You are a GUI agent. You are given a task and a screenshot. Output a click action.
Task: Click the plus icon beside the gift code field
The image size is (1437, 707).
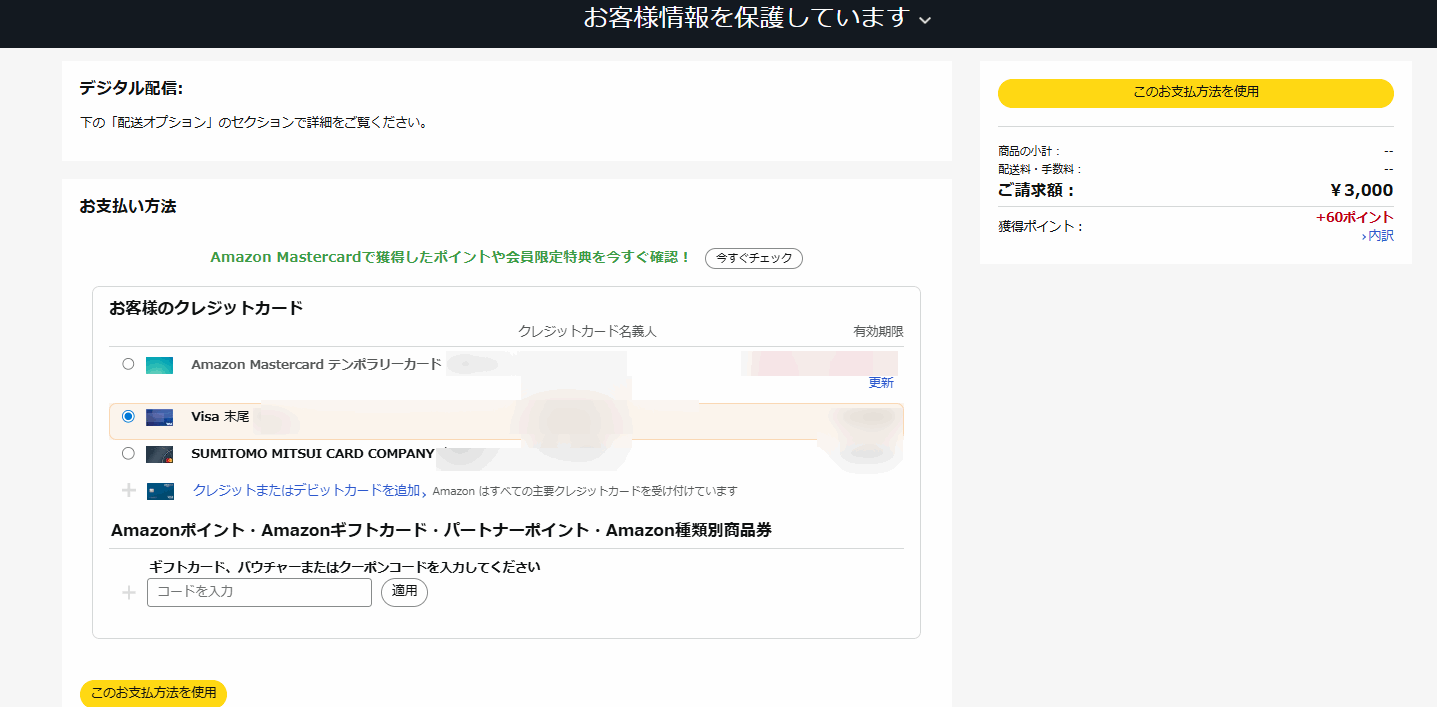tap(128, 593)
